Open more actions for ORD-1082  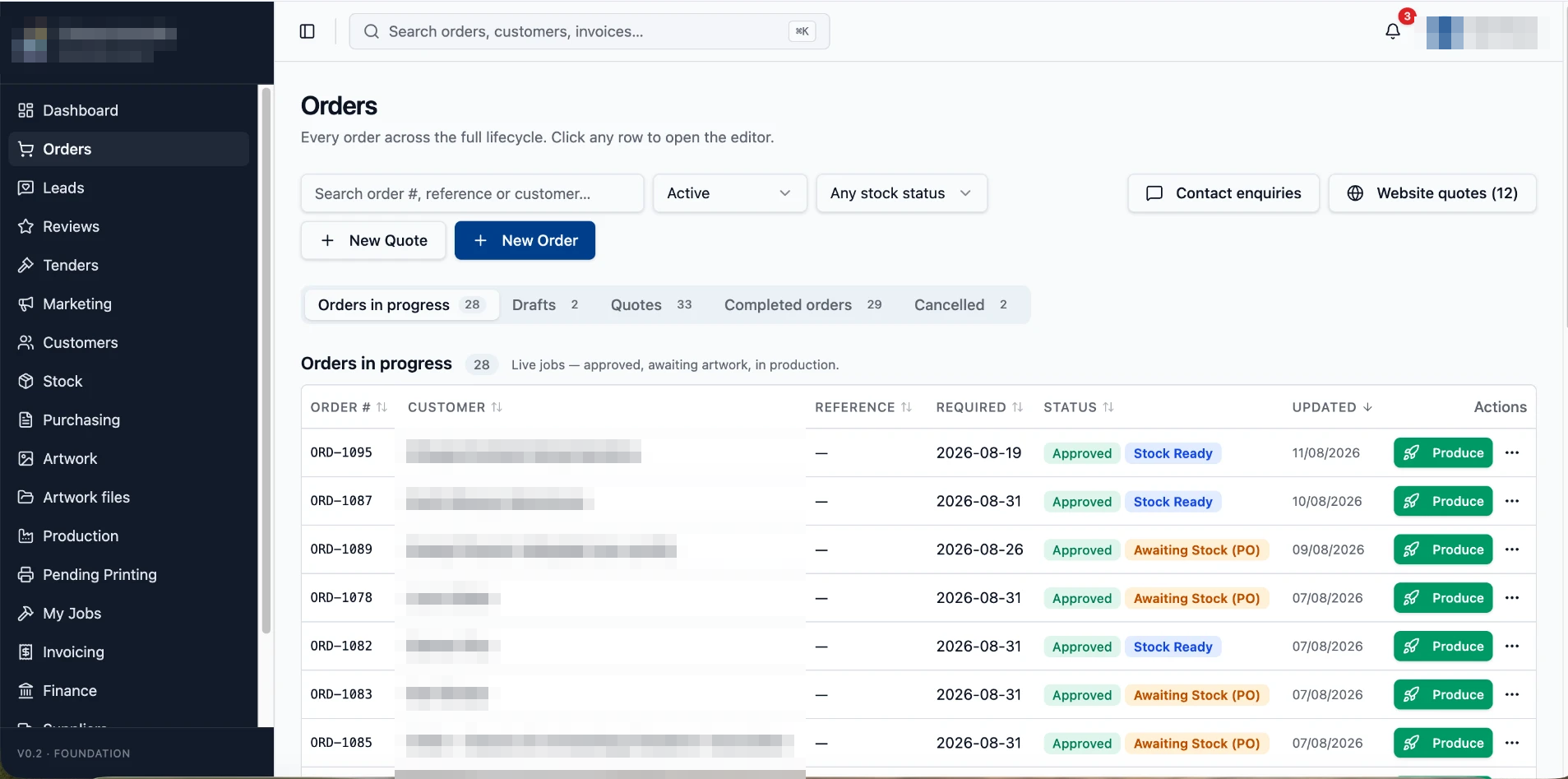pyautogui.click(x=1512, y=646)
